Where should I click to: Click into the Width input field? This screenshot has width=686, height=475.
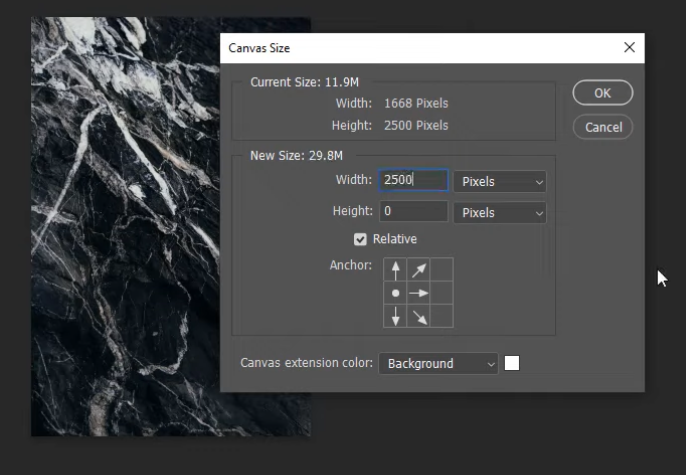click(413, 181)
